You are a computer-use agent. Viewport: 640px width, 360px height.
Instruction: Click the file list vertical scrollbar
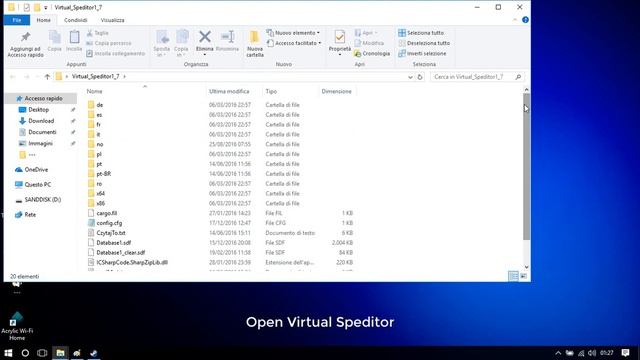tap(527, 167)
